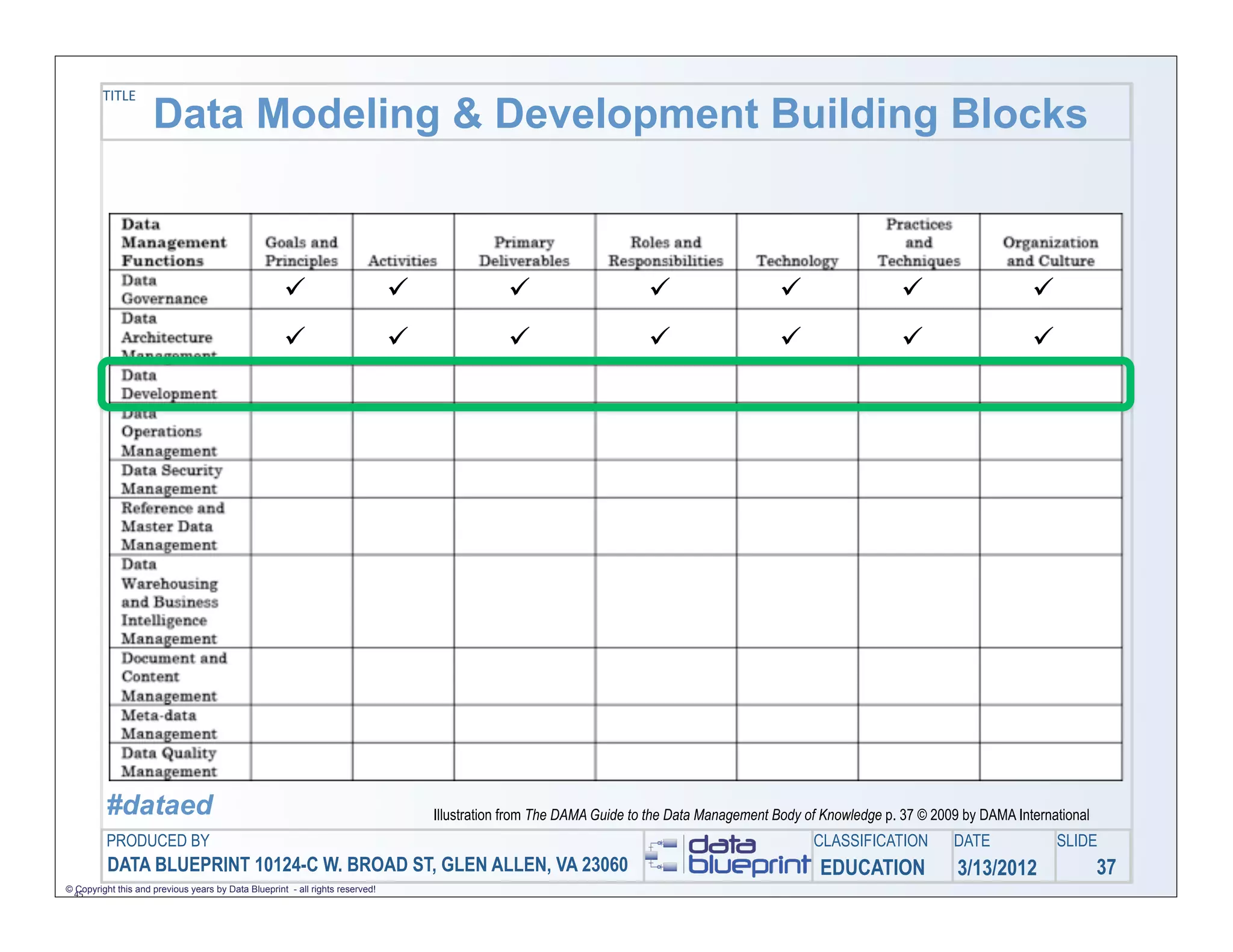Click the 'PRODUCED BY' footer label

[158, 841]
